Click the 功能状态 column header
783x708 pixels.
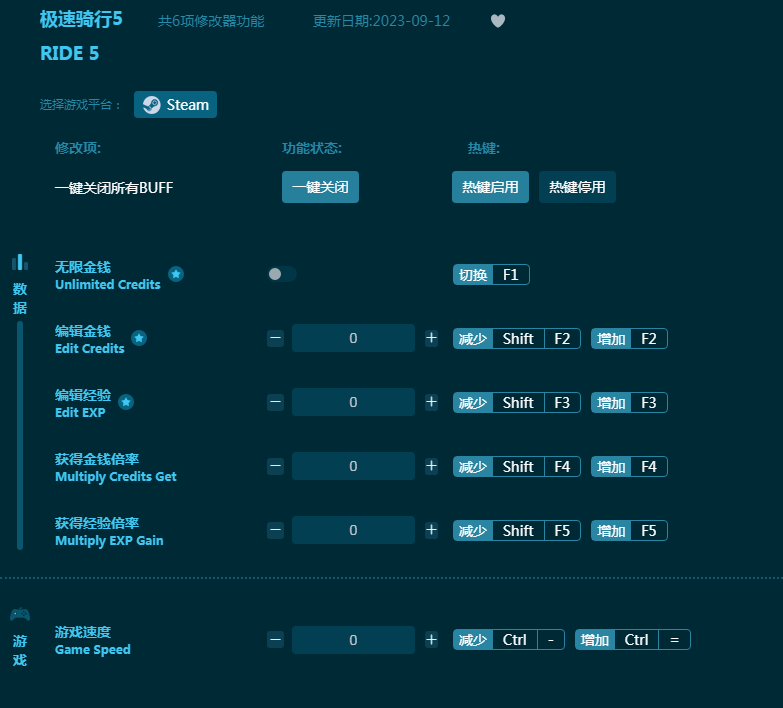pos(312,148)
